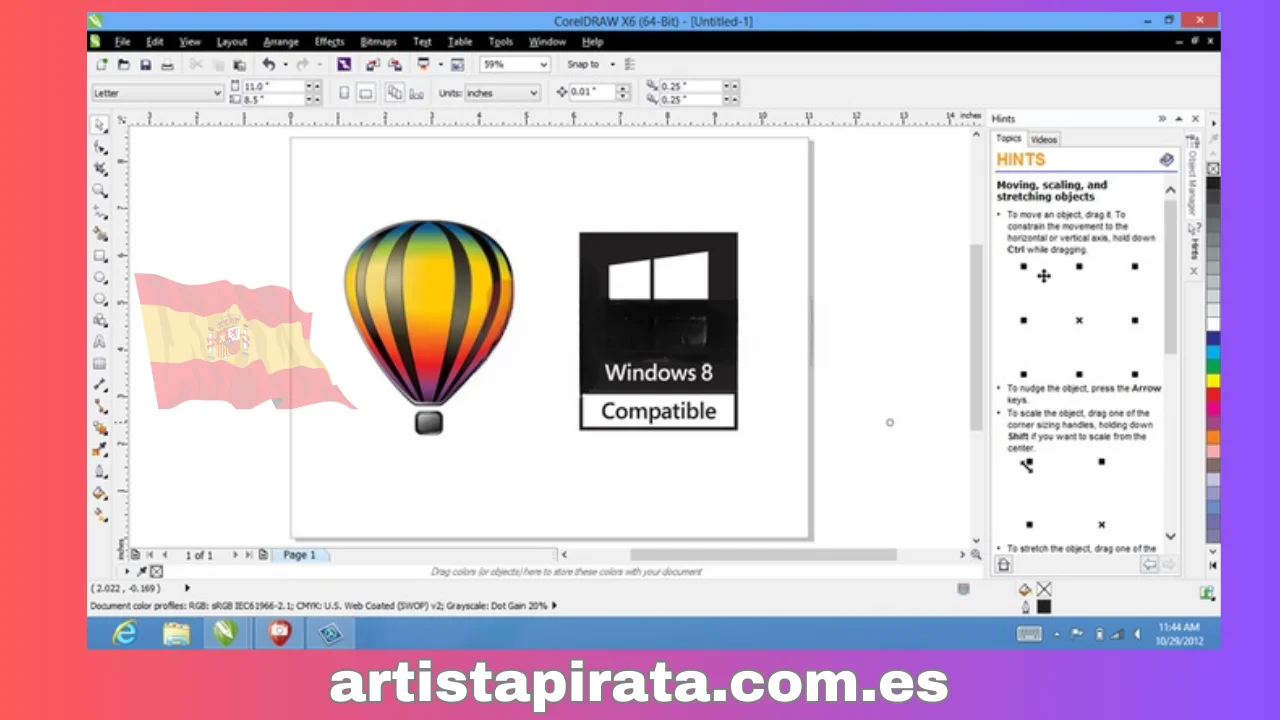
Task: Select the Basic Shapes tool
Action: tap(100, 321)
